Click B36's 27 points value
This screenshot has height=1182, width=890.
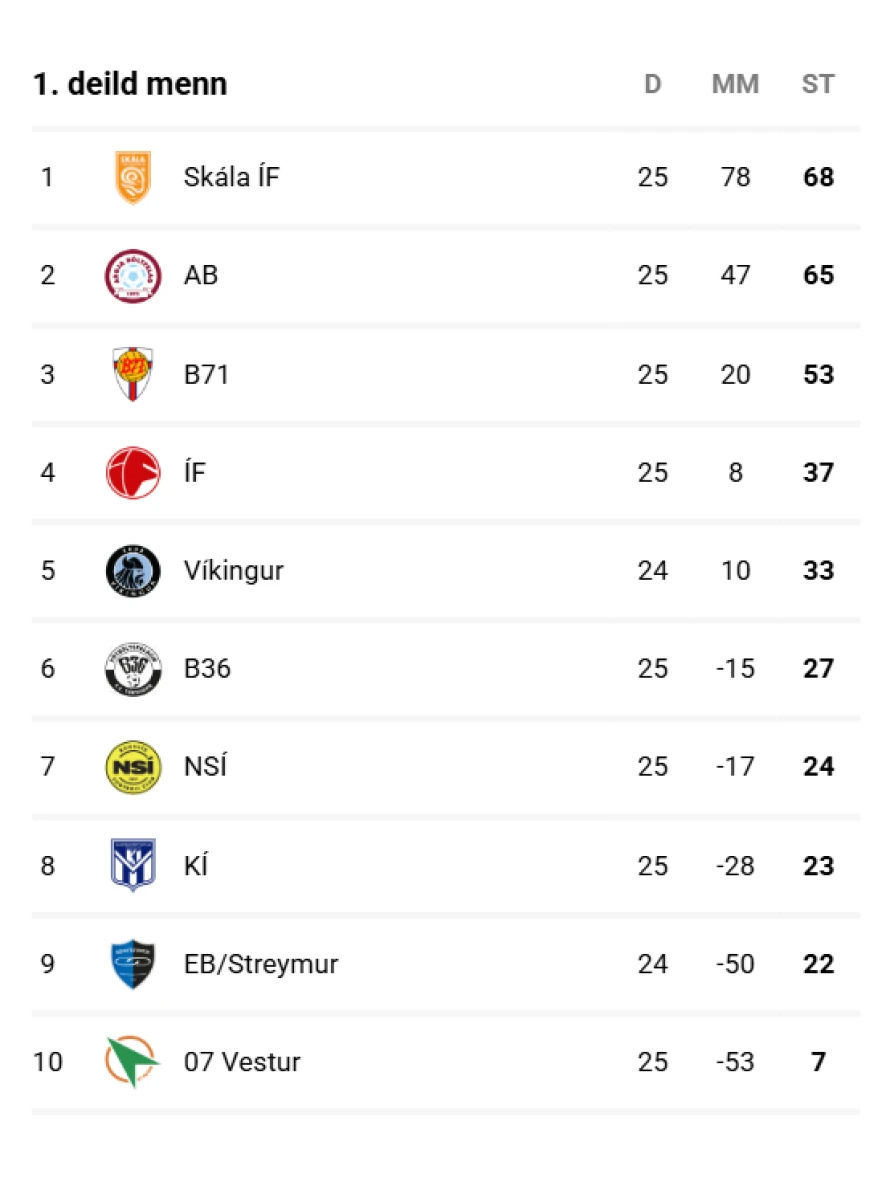click(x=818, y=669)
